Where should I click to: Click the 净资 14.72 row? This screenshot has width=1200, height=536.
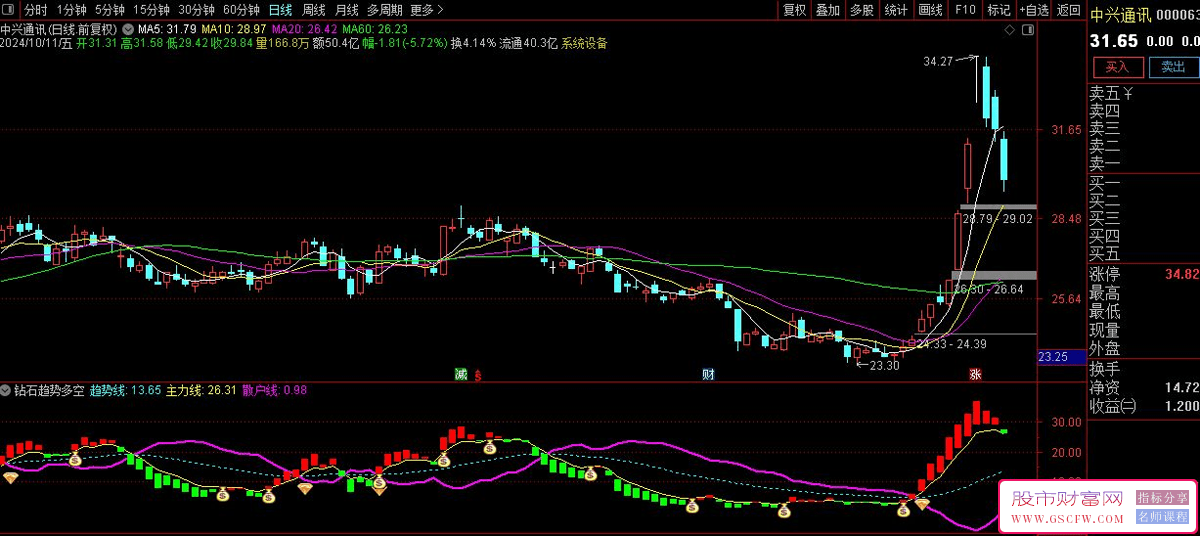1144,387
